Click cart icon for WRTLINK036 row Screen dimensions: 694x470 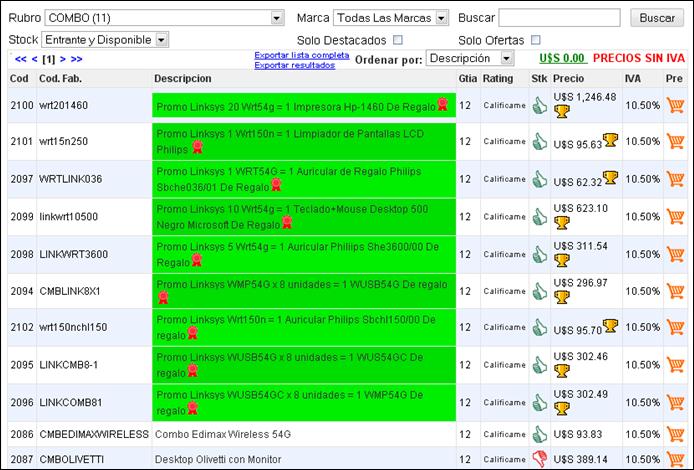tap(675, 179)
